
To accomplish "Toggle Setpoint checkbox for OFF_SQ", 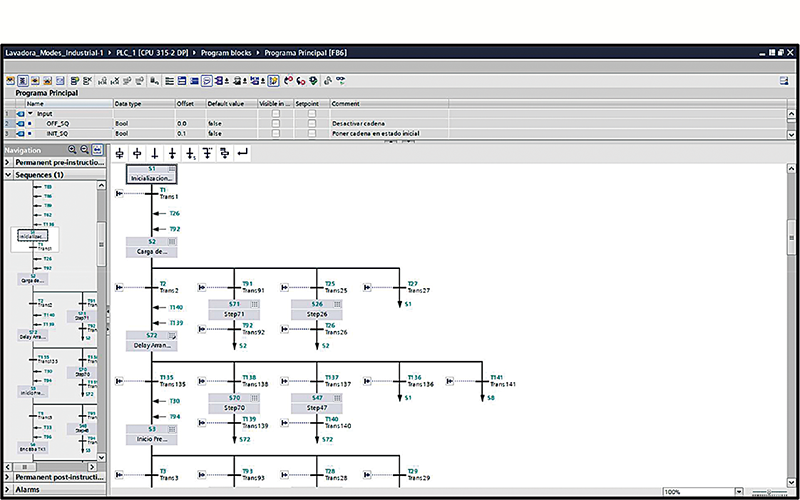I will [311, 123].
